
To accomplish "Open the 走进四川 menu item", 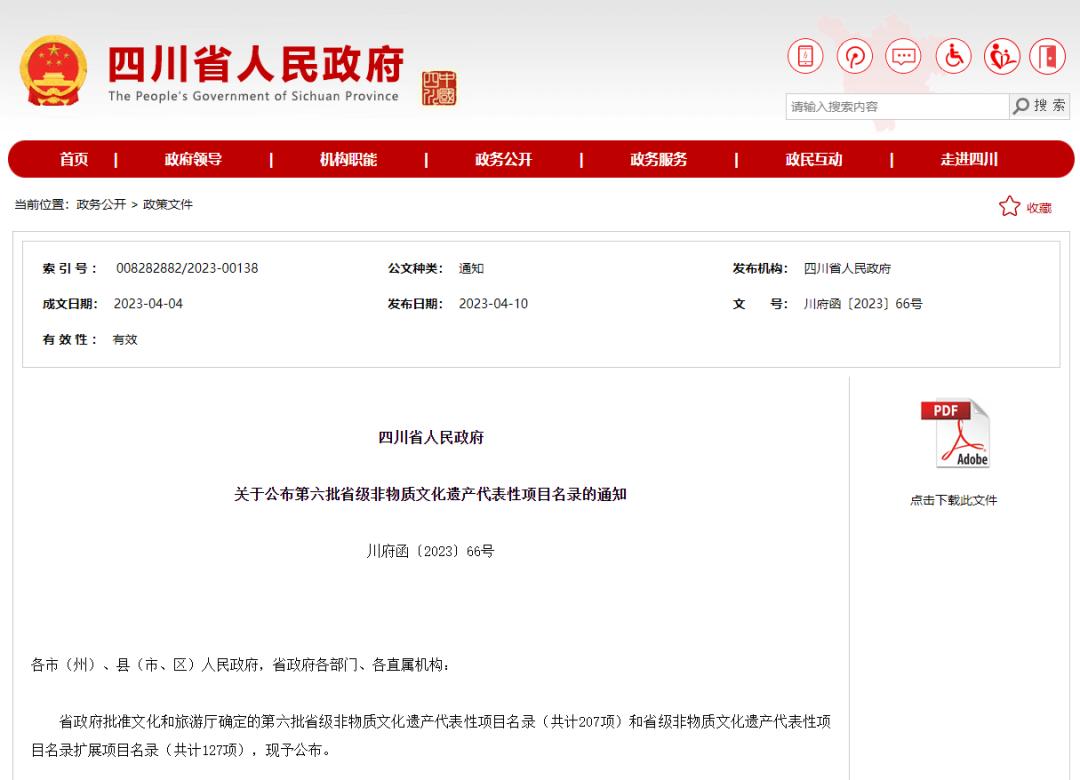I will point(968,159).
